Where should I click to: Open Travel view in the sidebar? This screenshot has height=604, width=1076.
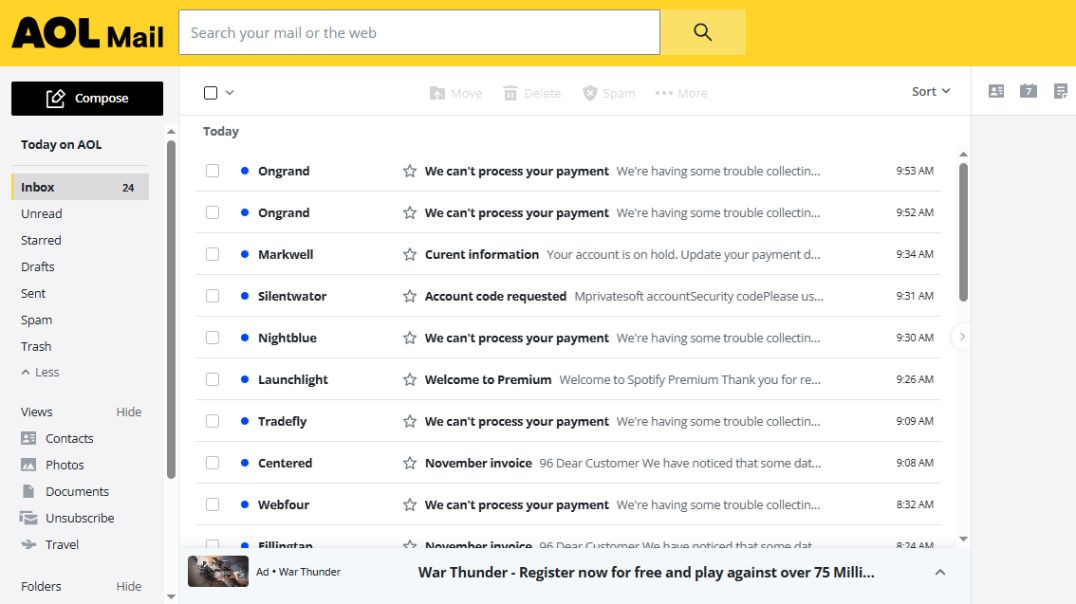point(61,545)
